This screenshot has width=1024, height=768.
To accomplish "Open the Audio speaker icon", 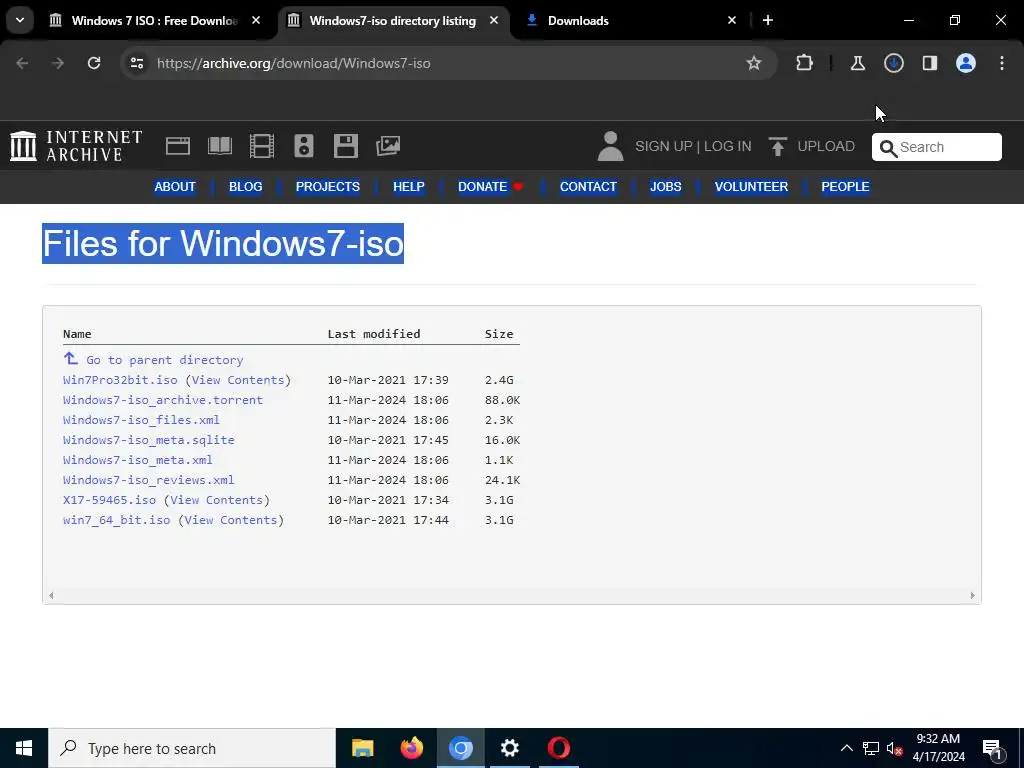I will 304,146.
